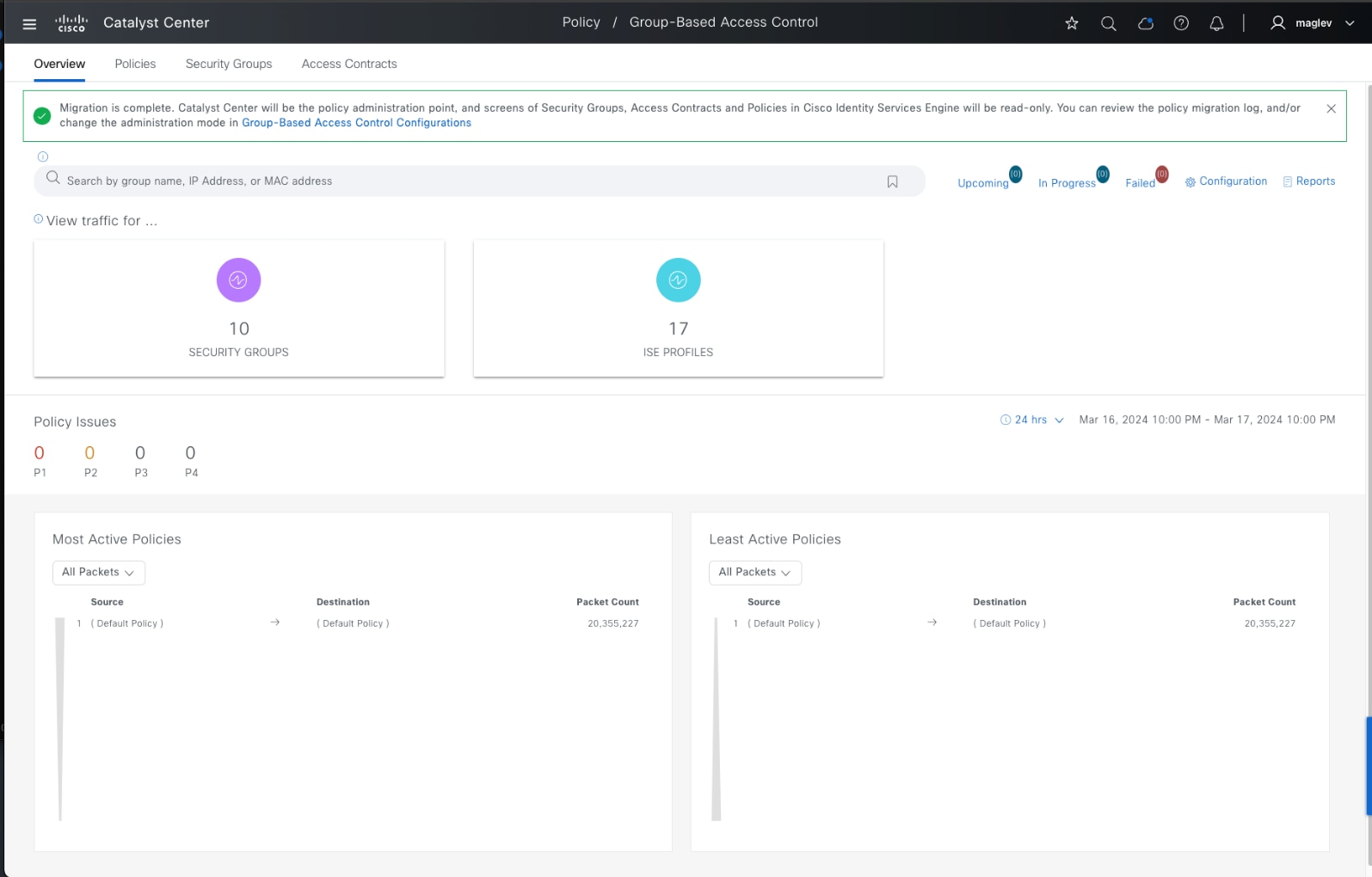This screenshot has width=1372, height=877.
Task: Click the cloud status icon
Action: tap(1145, 23)
